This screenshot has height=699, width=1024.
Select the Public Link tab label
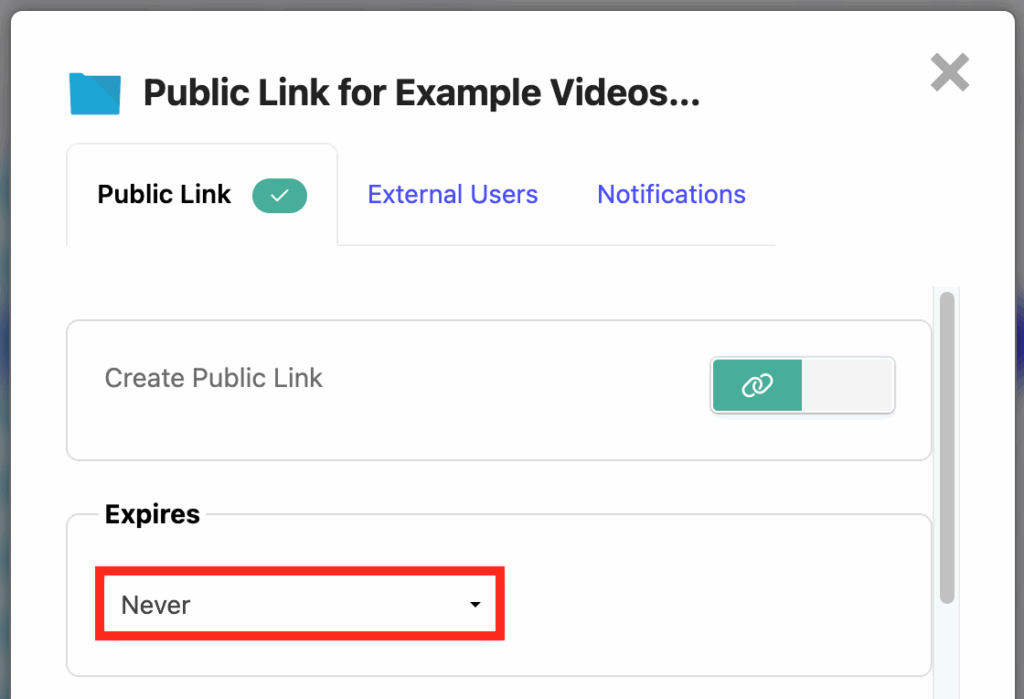click(164, 194)
